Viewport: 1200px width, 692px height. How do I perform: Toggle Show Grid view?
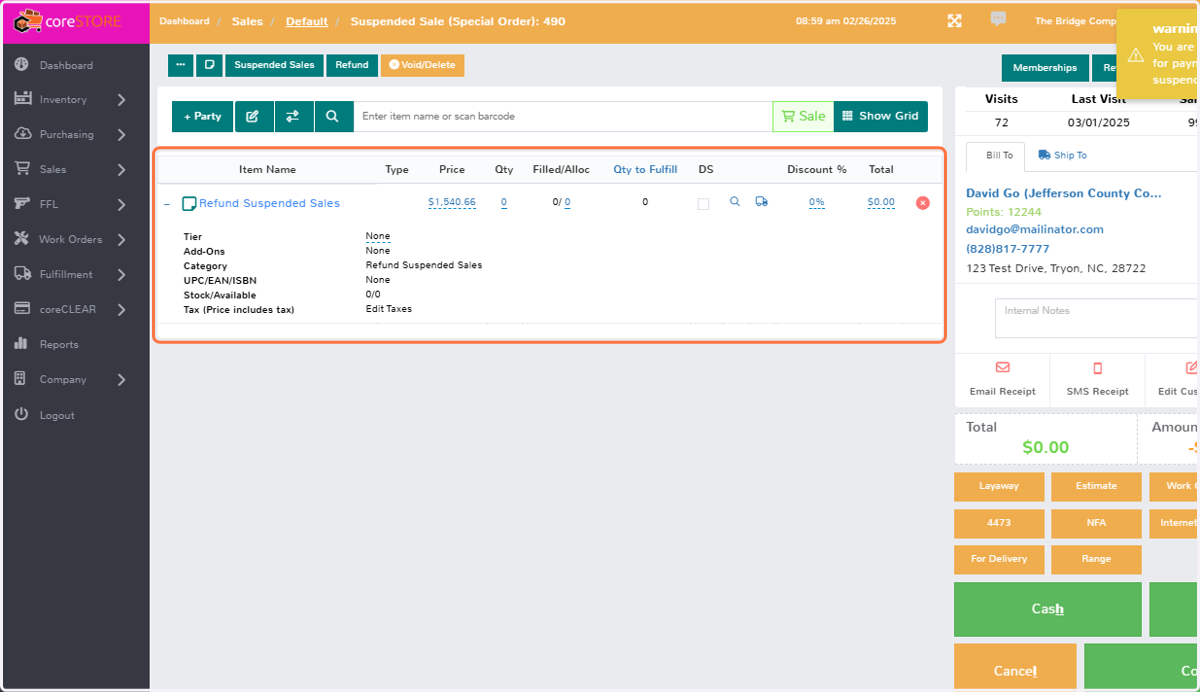click(x=881, y=116)
